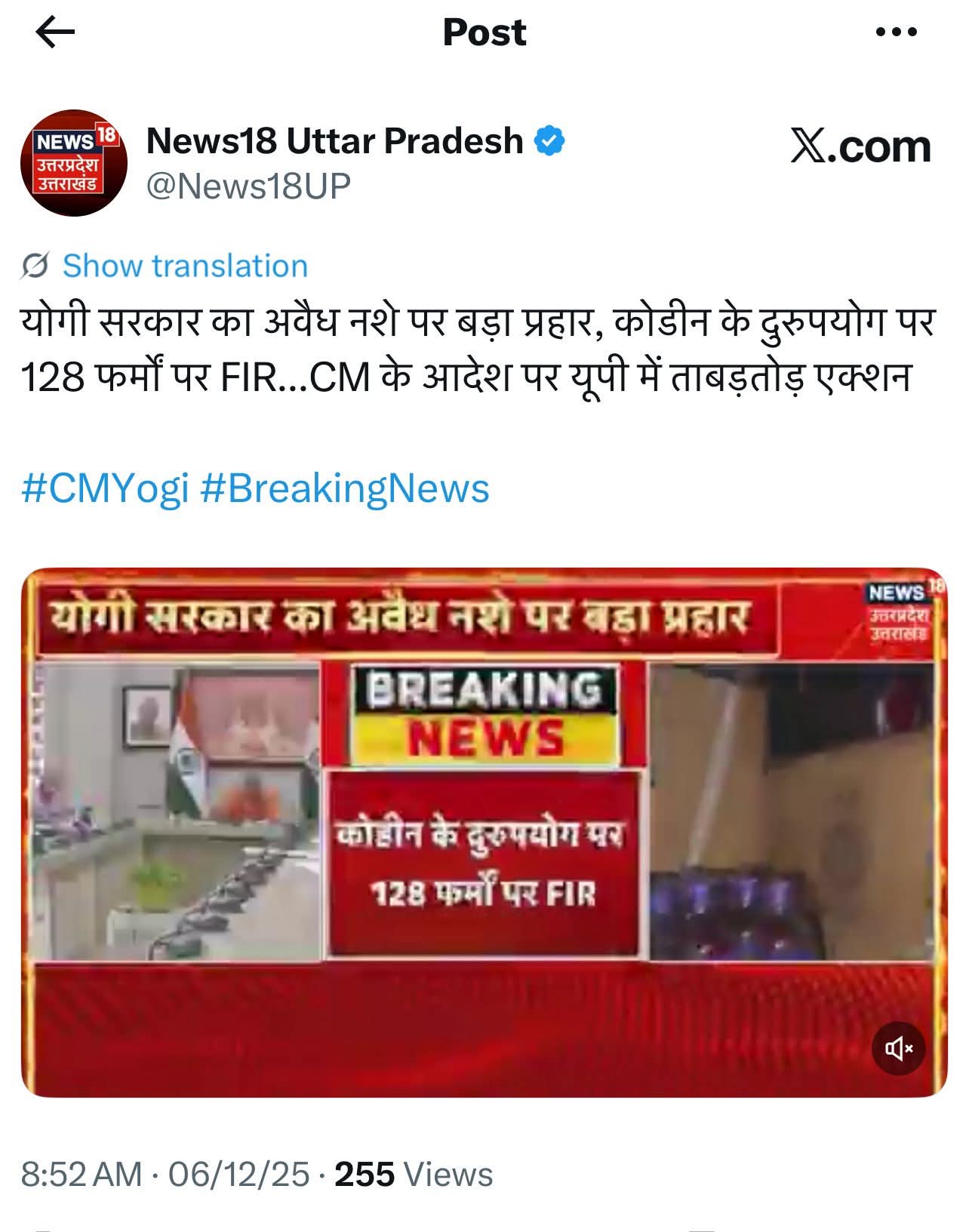Tap the @News18UP handle
This screenshot has width=969, height=1232.
pos(248,186)
